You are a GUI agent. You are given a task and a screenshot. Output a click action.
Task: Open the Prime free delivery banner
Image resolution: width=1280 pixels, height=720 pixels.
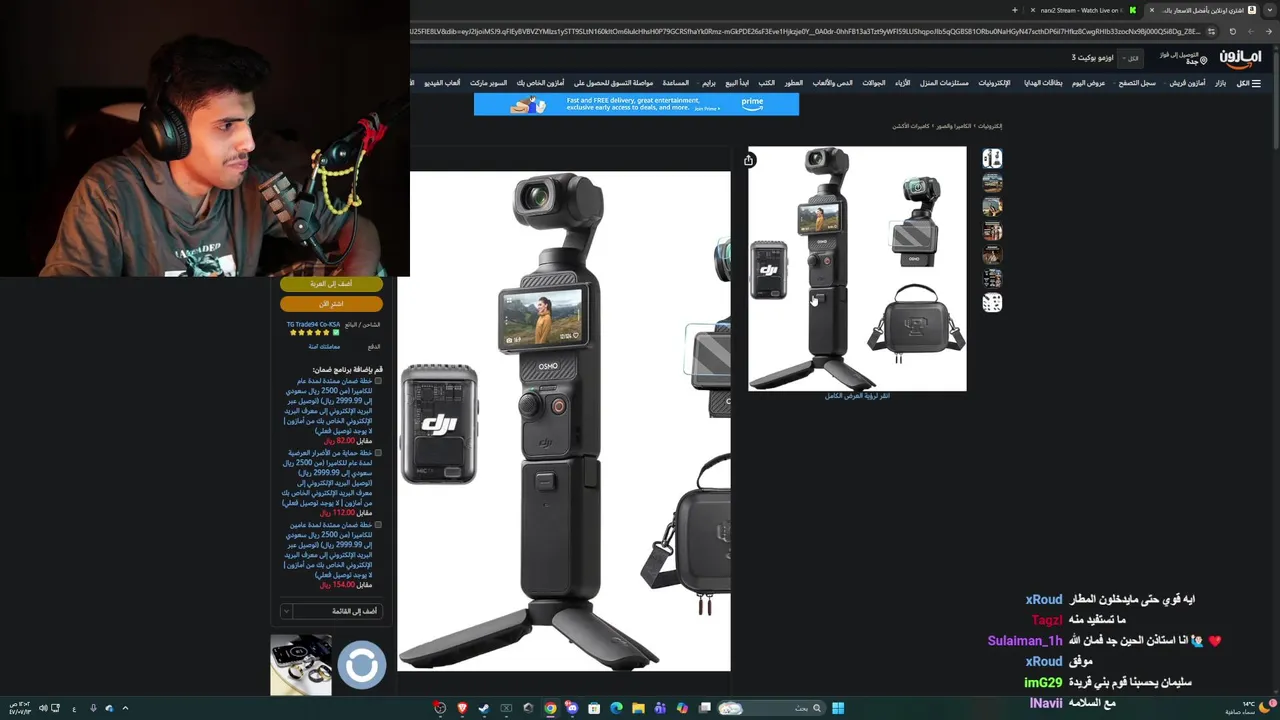[x=636, y=103]
